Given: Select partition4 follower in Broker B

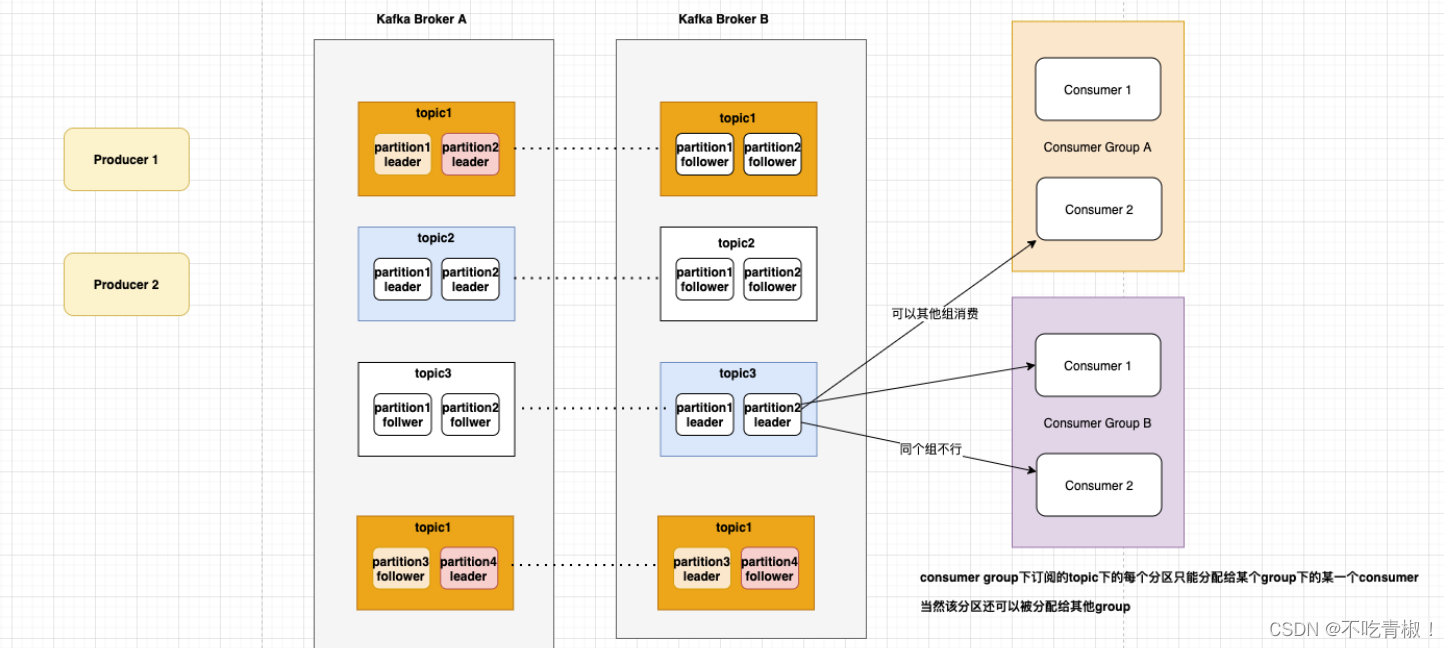Looking at the screenshot, I should pos(769,568).
